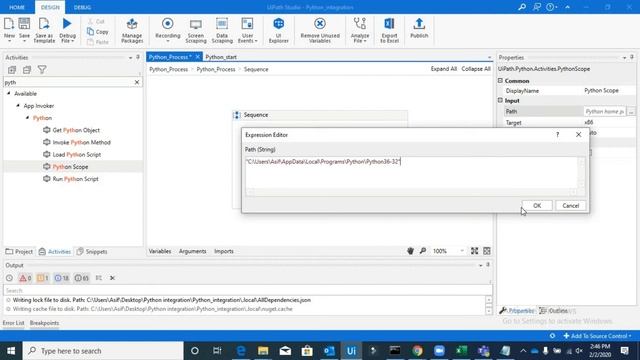
Task: Open UI Explorer
Action: [279, 30]
